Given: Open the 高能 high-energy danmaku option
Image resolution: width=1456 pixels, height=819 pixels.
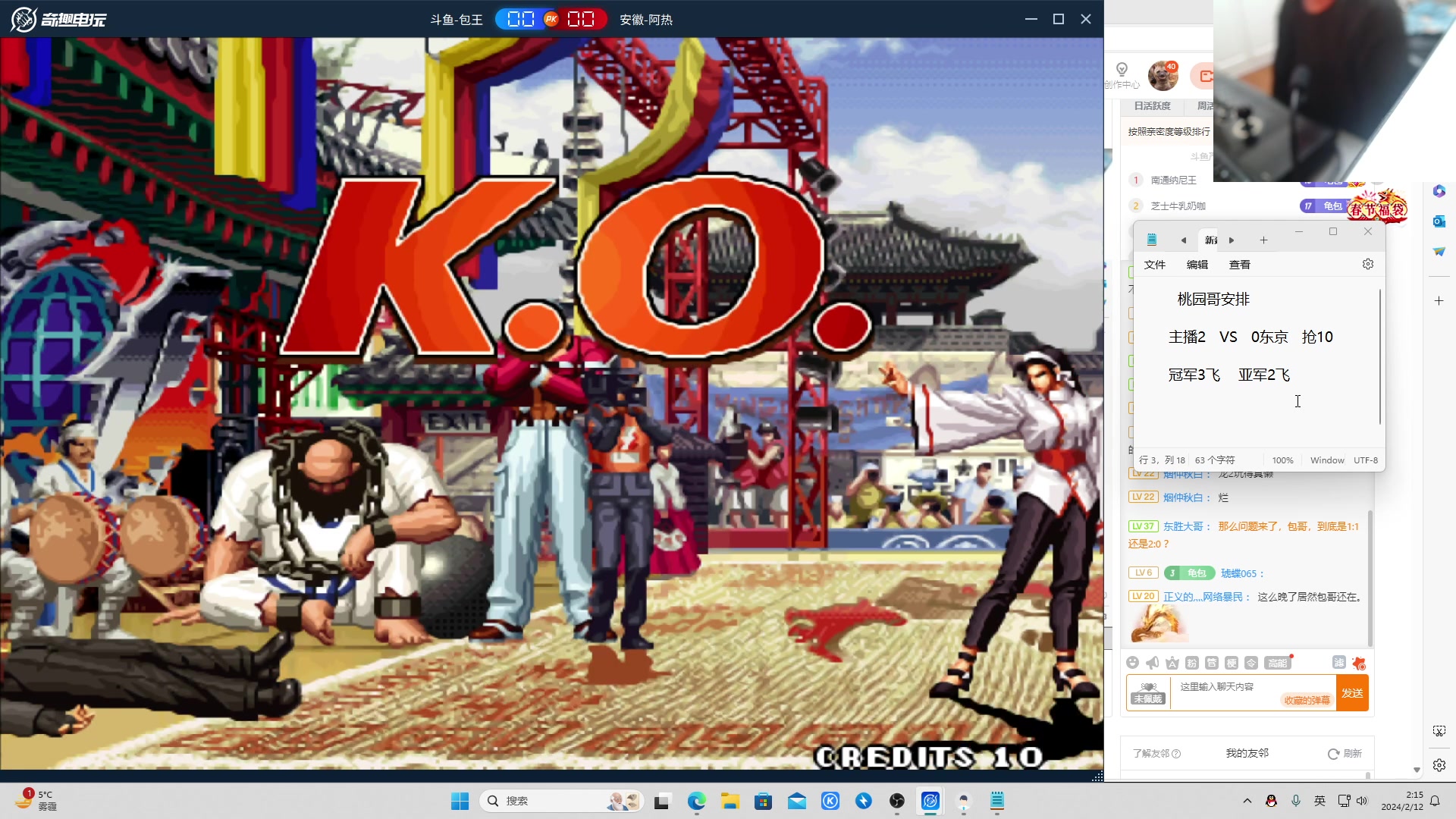Looking at the screenshot, I should pyautogui.click(x=1277, y=663).
